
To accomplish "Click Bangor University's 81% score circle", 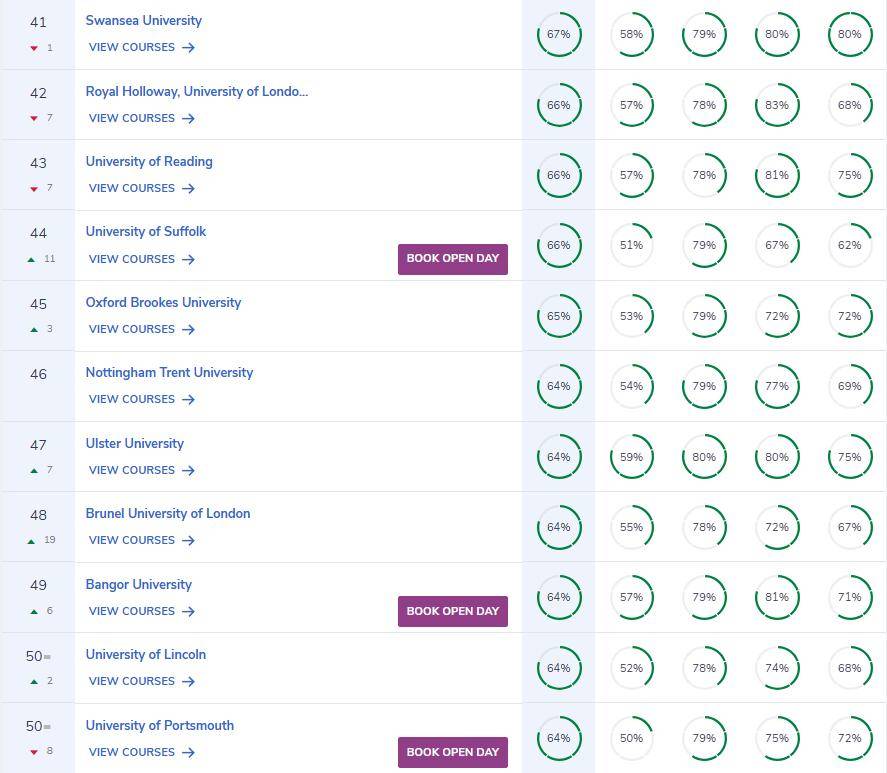I will pos(777,598).
